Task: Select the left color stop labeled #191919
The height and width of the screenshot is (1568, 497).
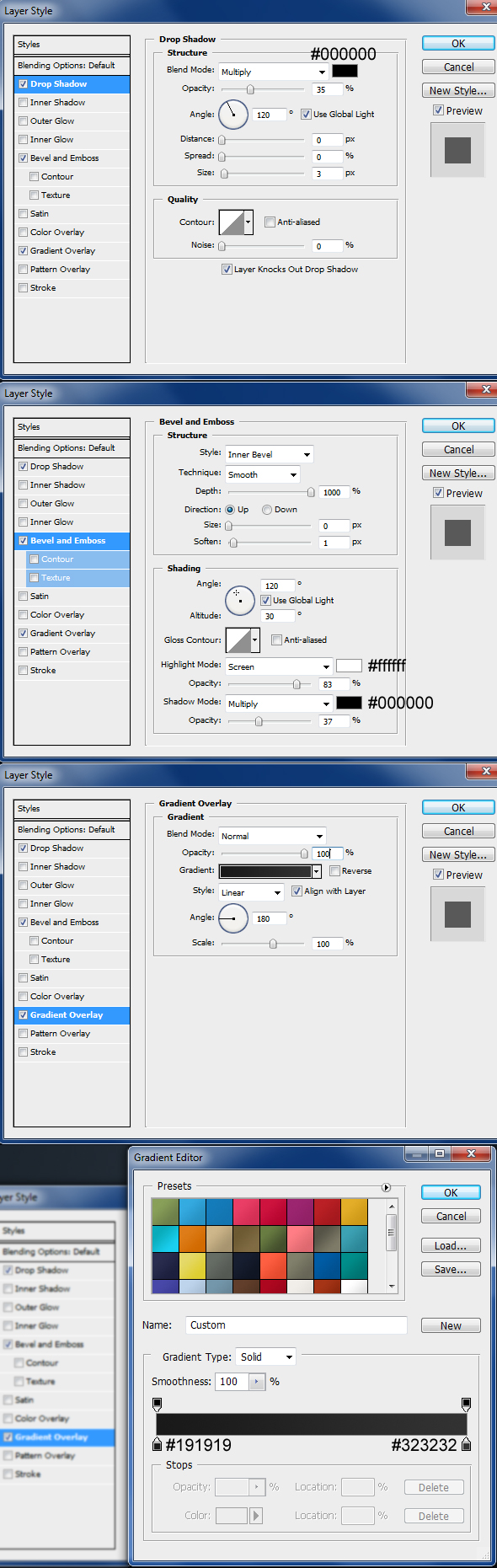Action: coord(157,1444)
